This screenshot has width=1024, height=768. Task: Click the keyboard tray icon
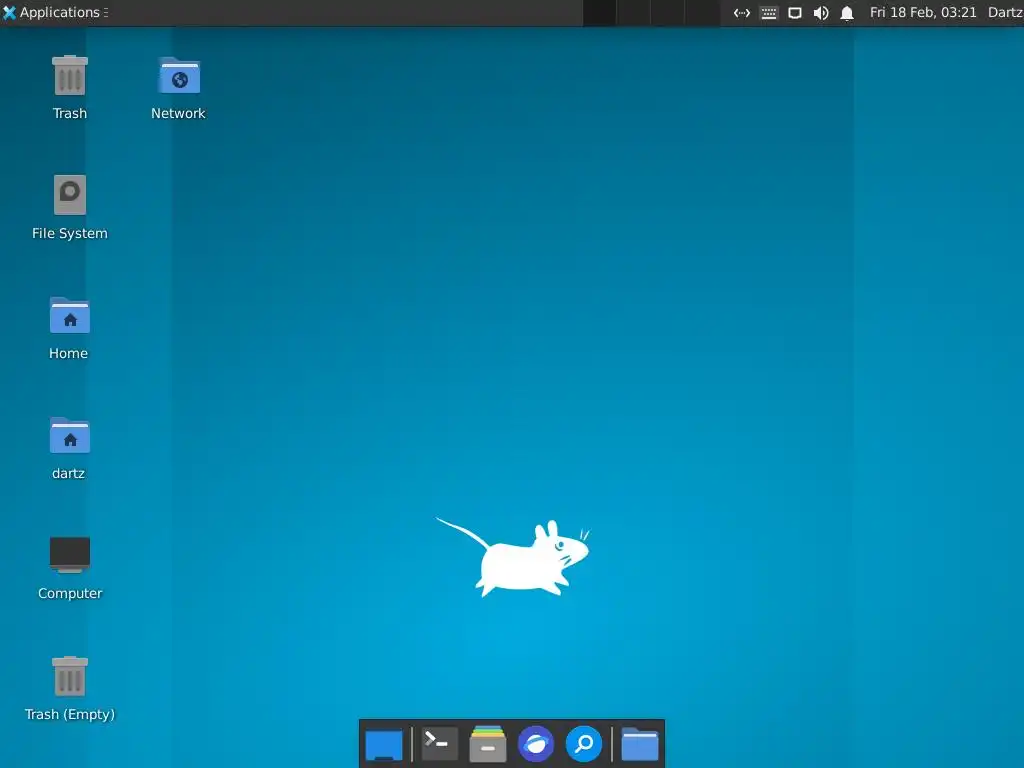769,12
